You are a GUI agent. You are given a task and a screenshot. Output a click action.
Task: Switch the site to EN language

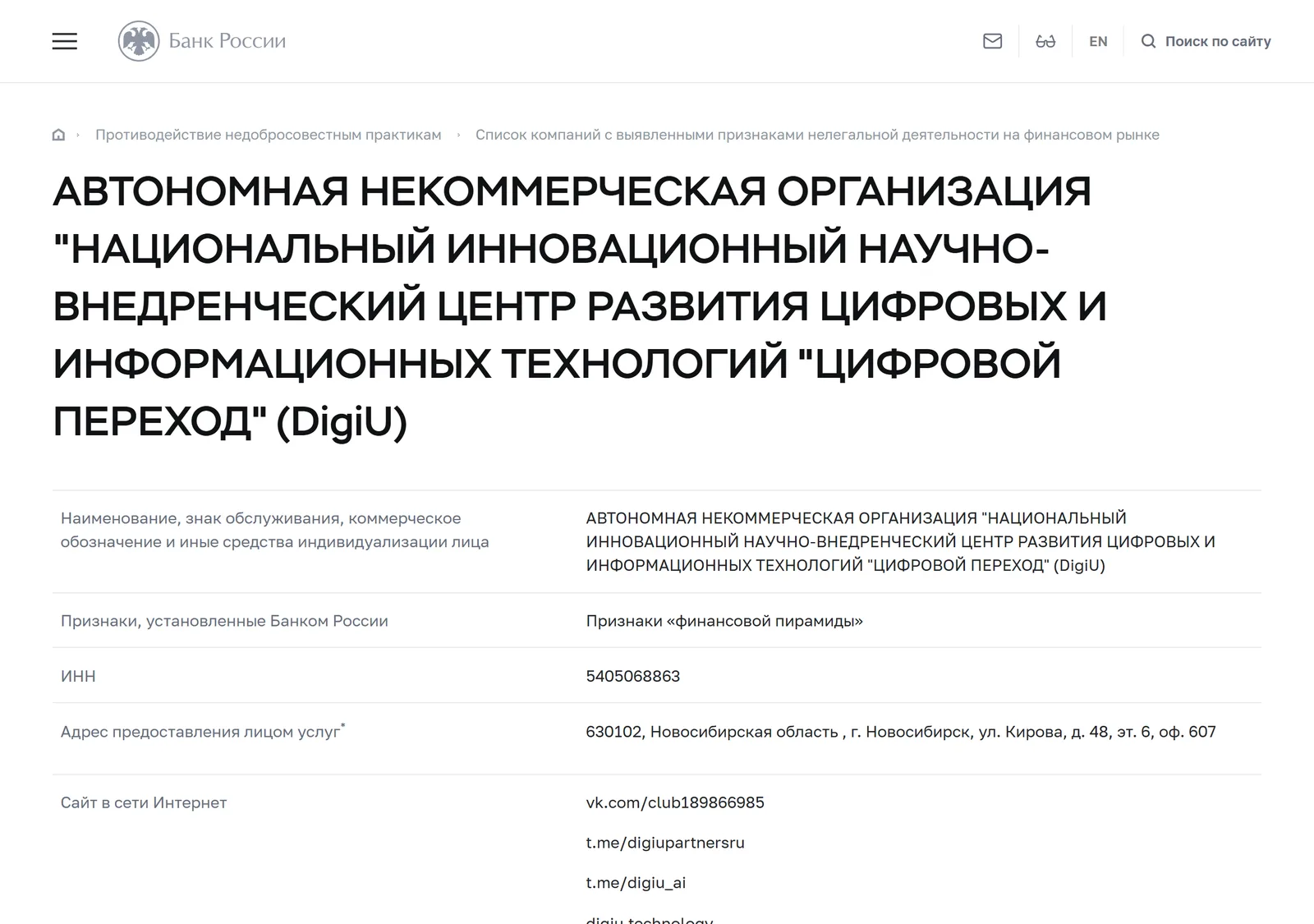pyautogui.click(x=1098, y=41)
